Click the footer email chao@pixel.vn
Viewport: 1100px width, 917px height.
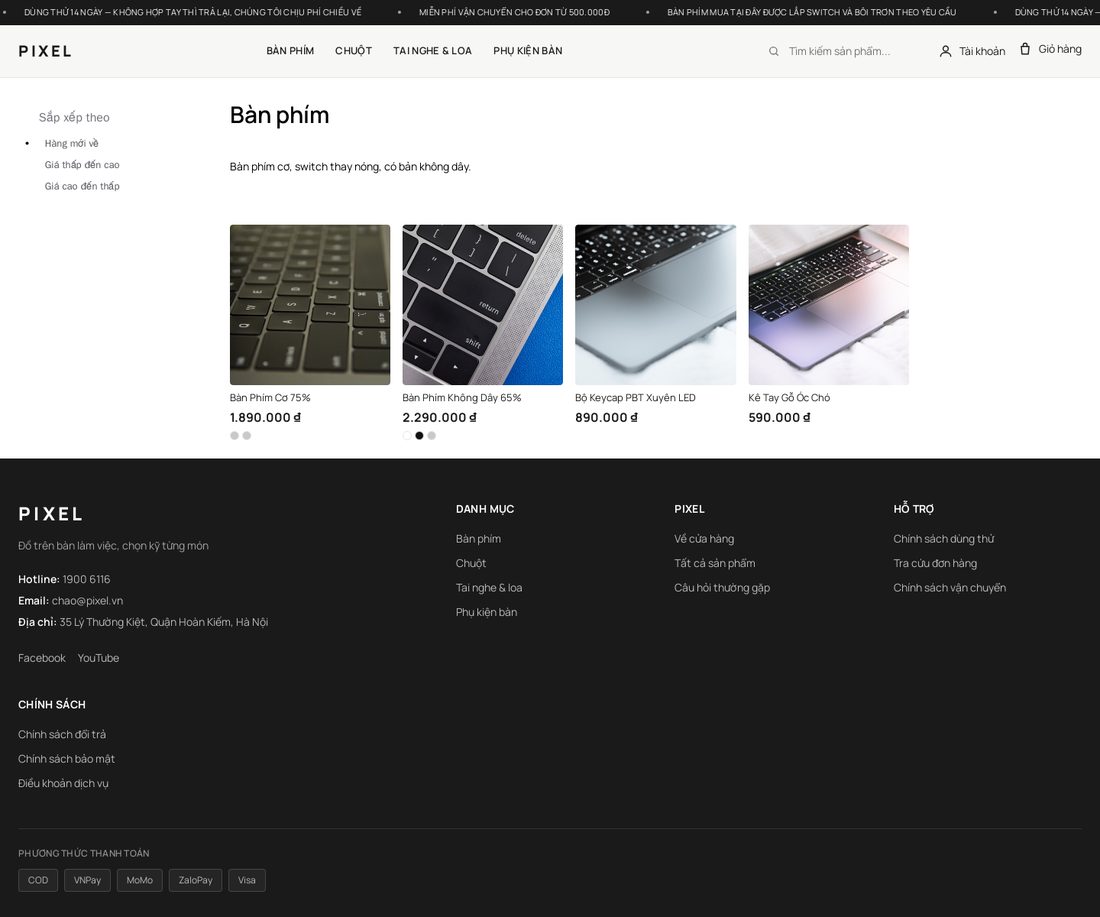pos(87,601)
